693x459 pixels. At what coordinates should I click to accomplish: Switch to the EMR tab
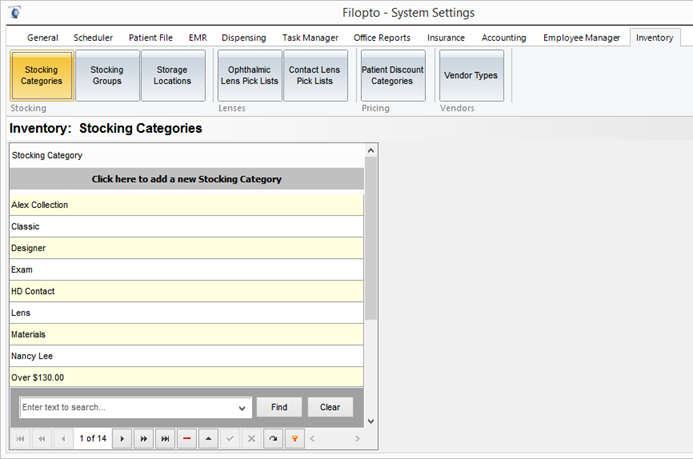point(198,38)
